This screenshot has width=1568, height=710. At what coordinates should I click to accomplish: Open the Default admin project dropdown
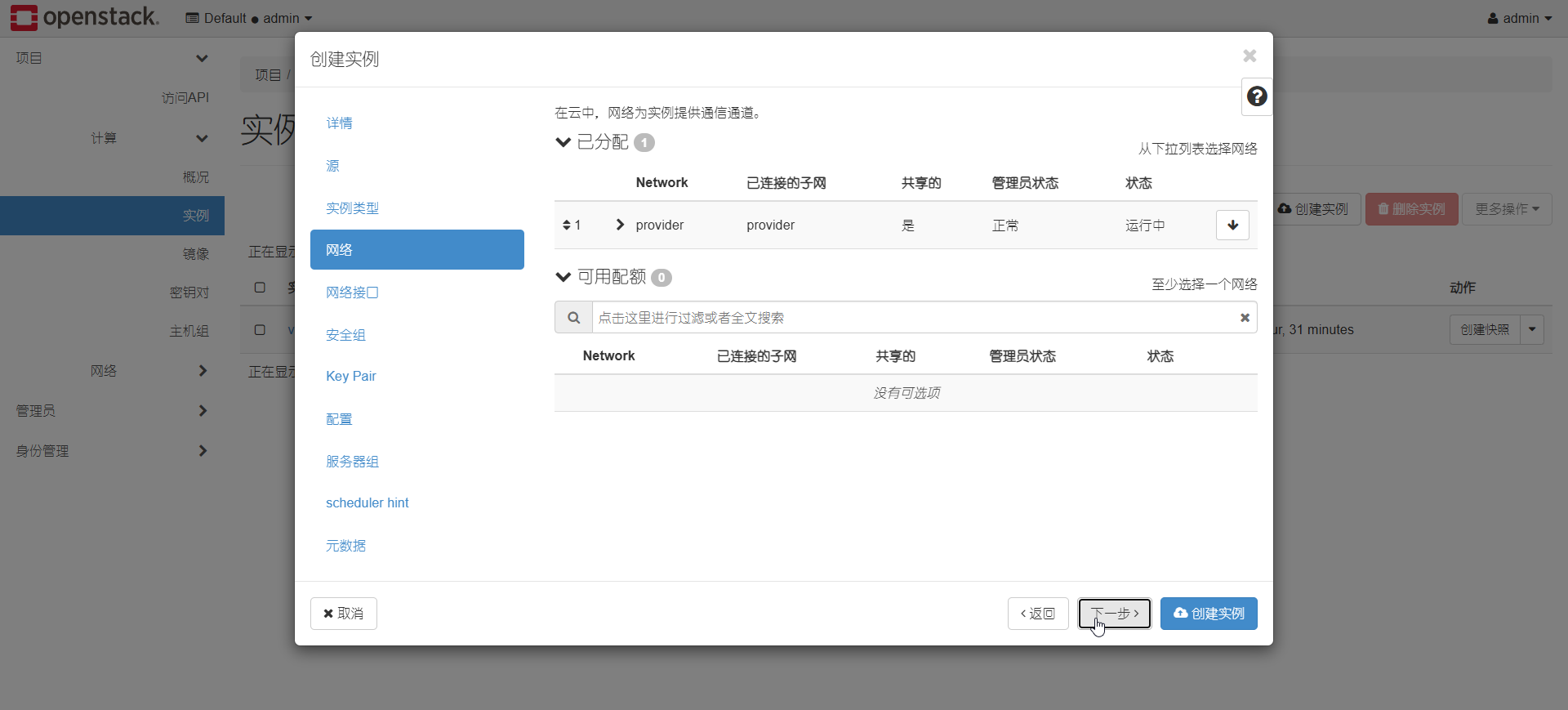coord(249,18)
